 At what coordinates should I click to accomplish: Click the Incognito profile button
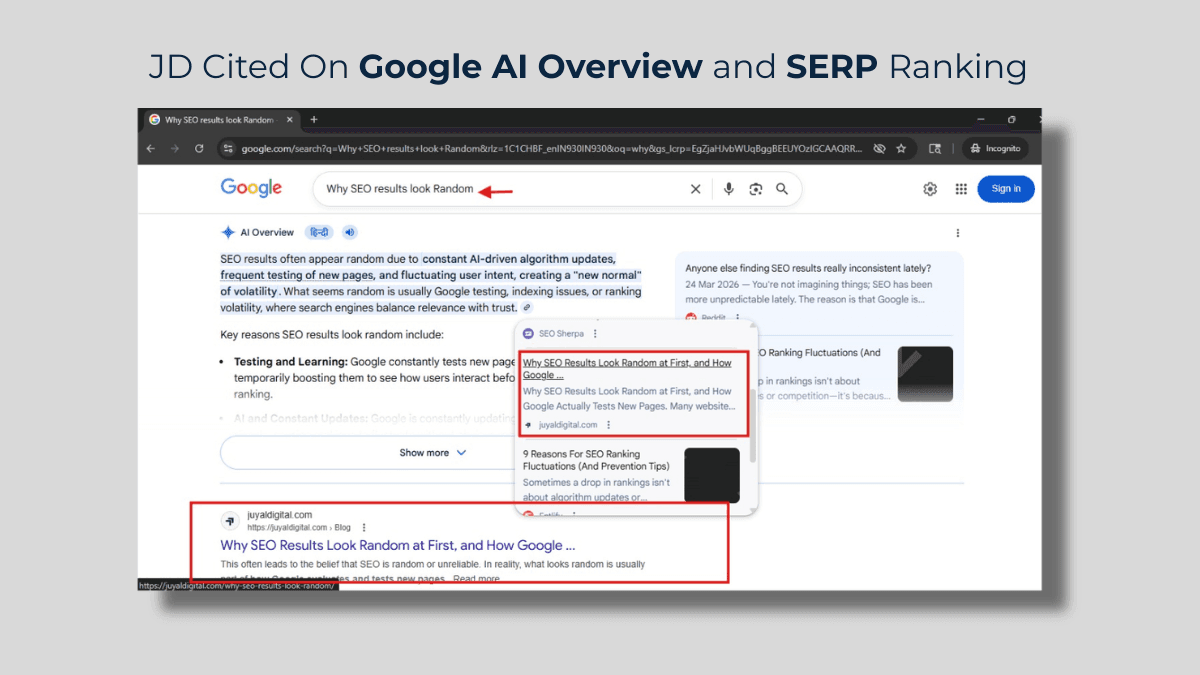pyautogui.click(x=995, y=148)
